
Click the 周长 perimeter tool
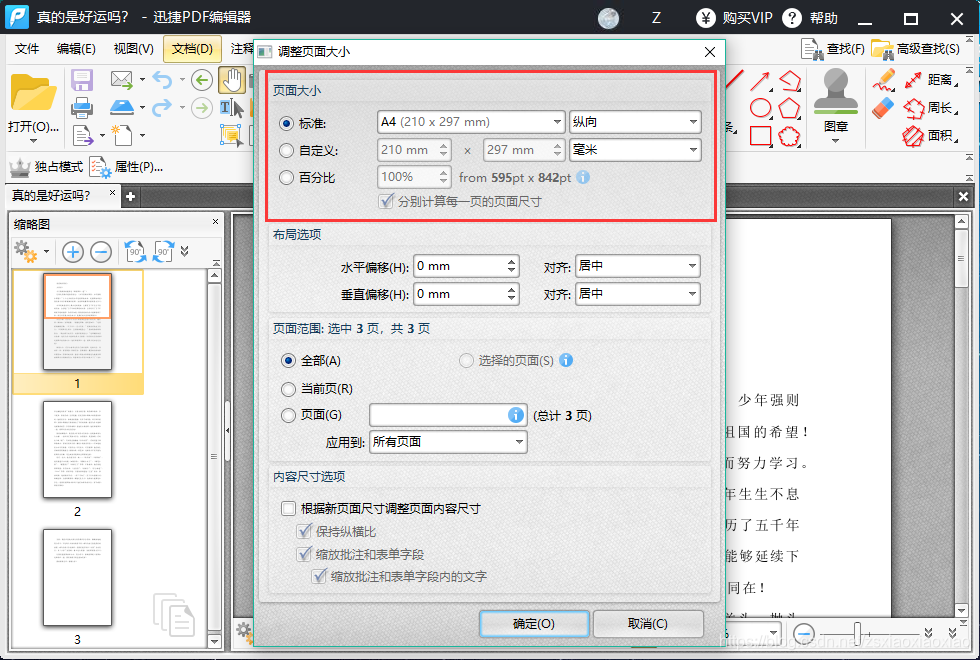pos(930,108)
